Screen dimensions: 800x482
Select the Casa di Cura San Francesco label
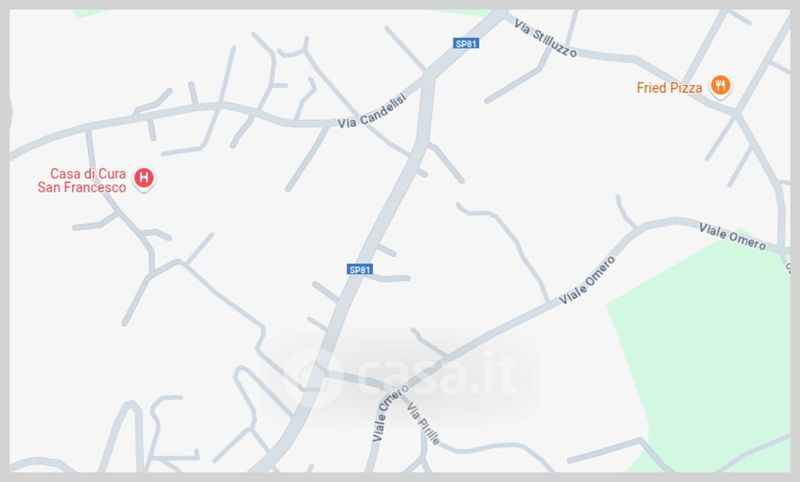(82, 181)
